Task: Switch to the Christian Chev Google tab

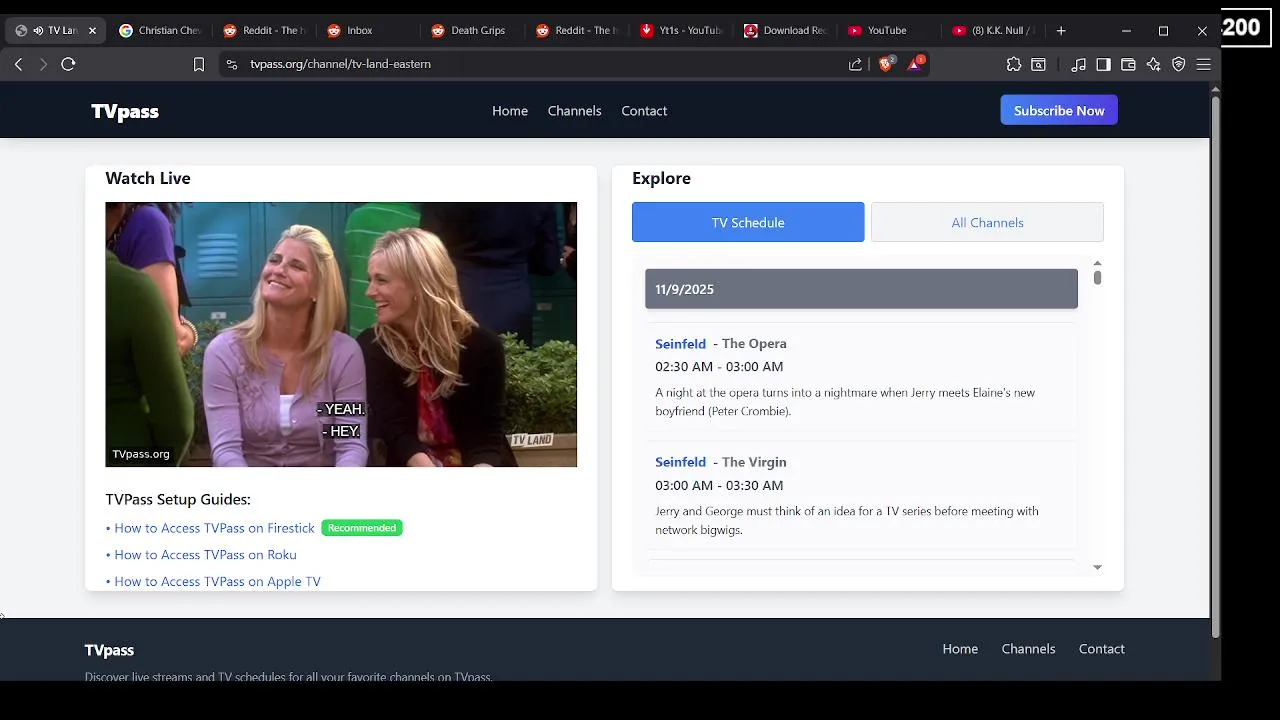Action: tap(160, 30)
